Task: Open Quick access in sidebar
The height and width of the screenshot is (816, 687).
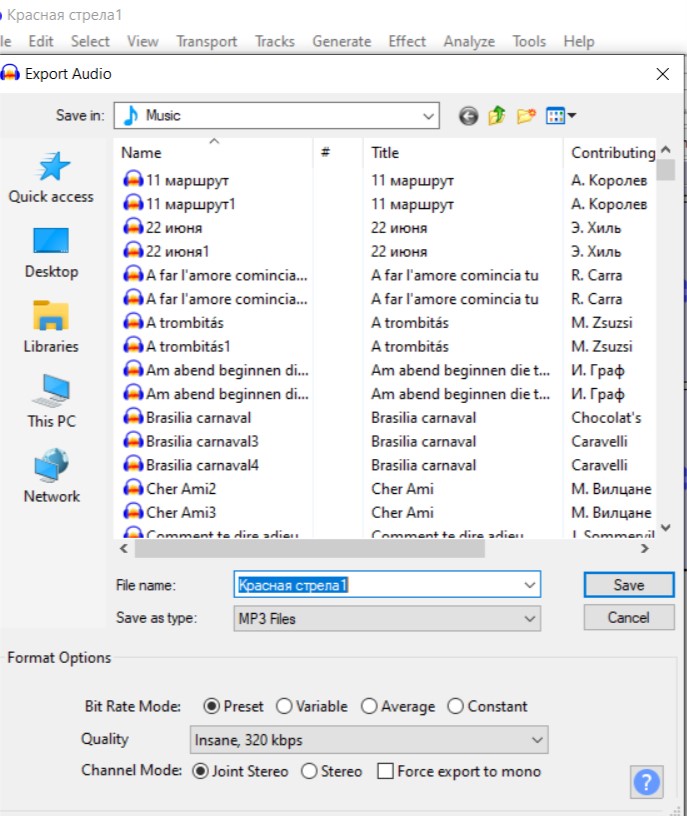Action: (51, 177)
